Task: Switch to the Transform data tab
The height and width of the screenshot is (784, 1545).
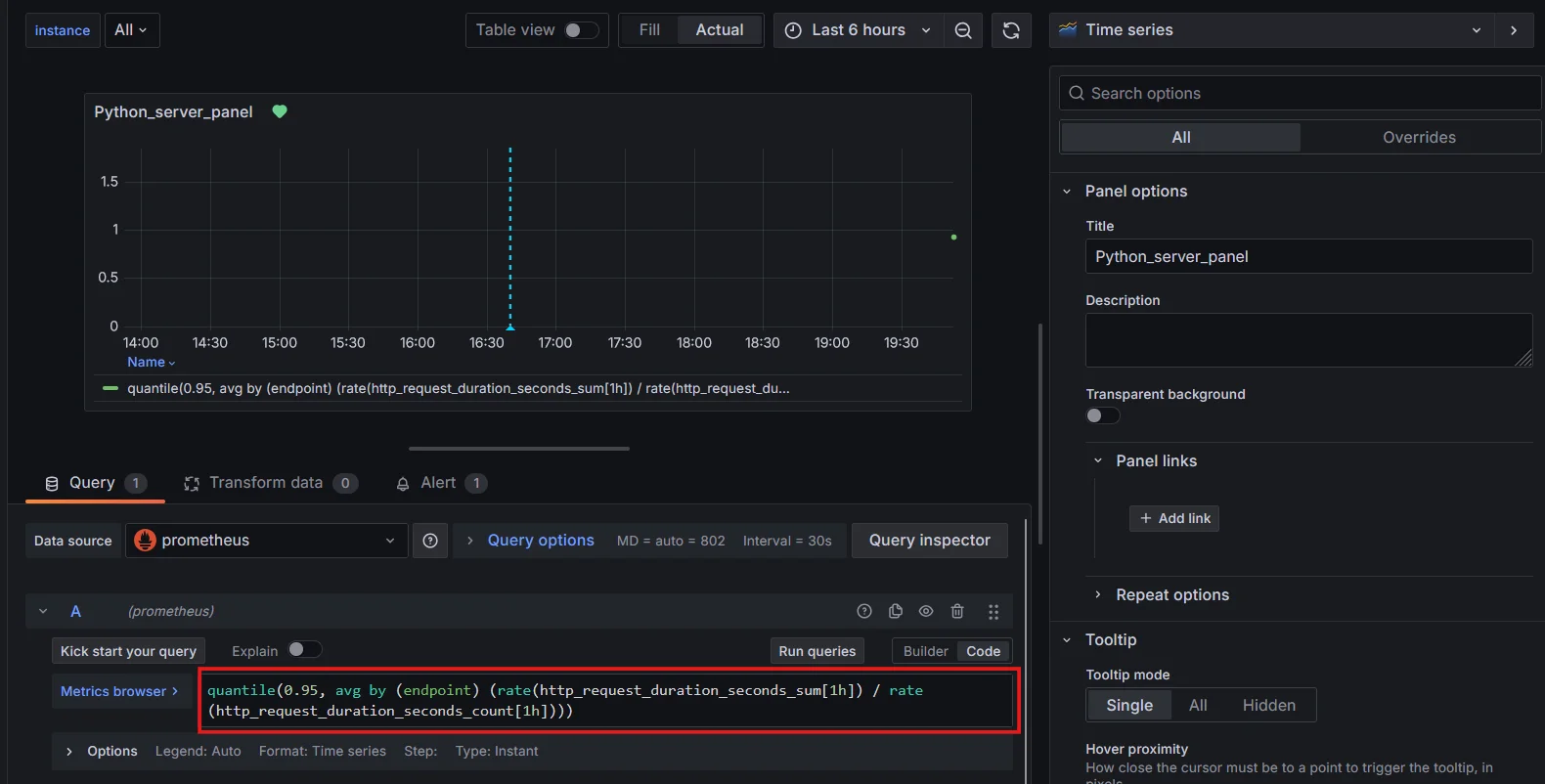Action: 271,483
